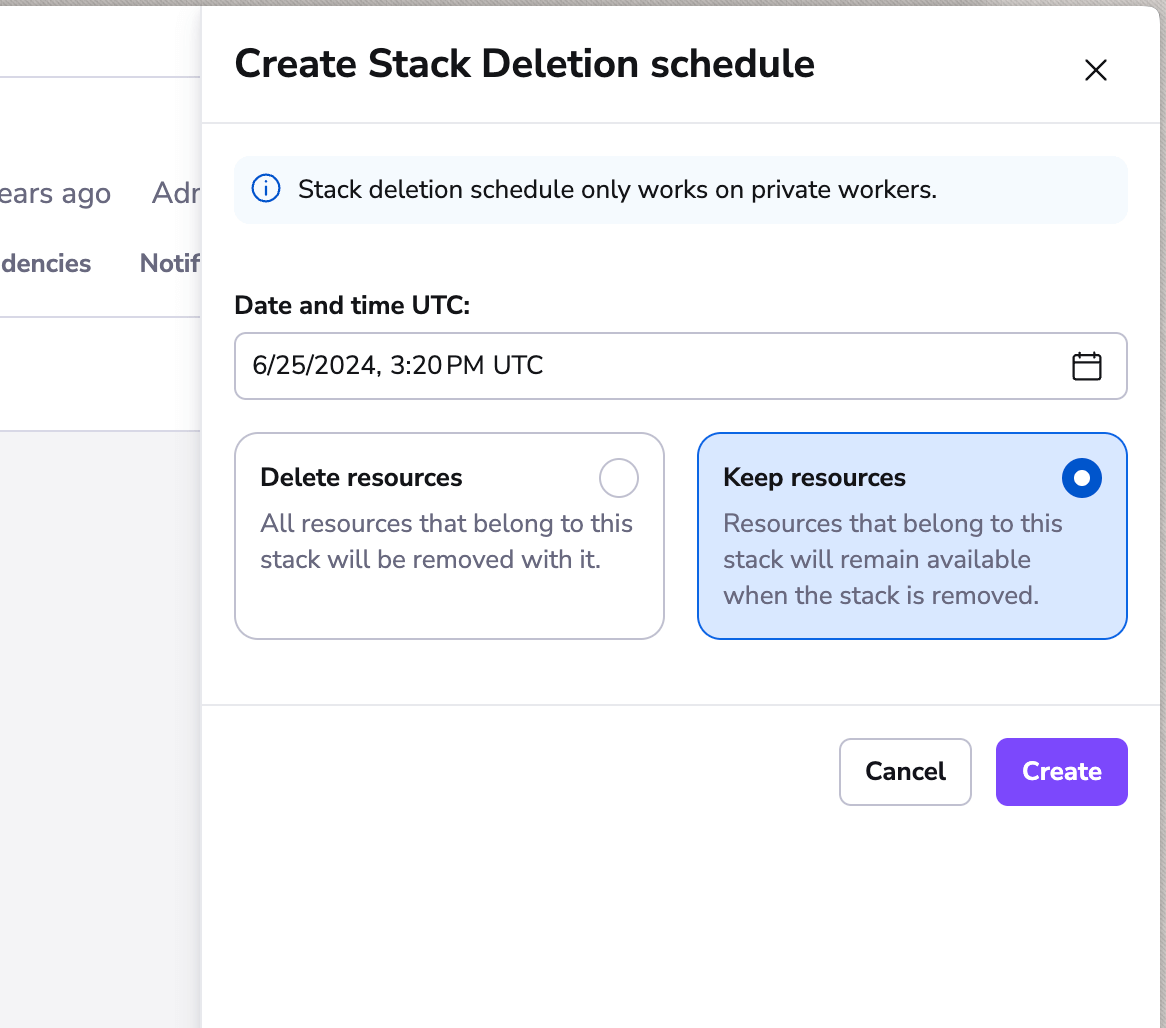Switch to the Notifications tab behind the dialog

169,263
